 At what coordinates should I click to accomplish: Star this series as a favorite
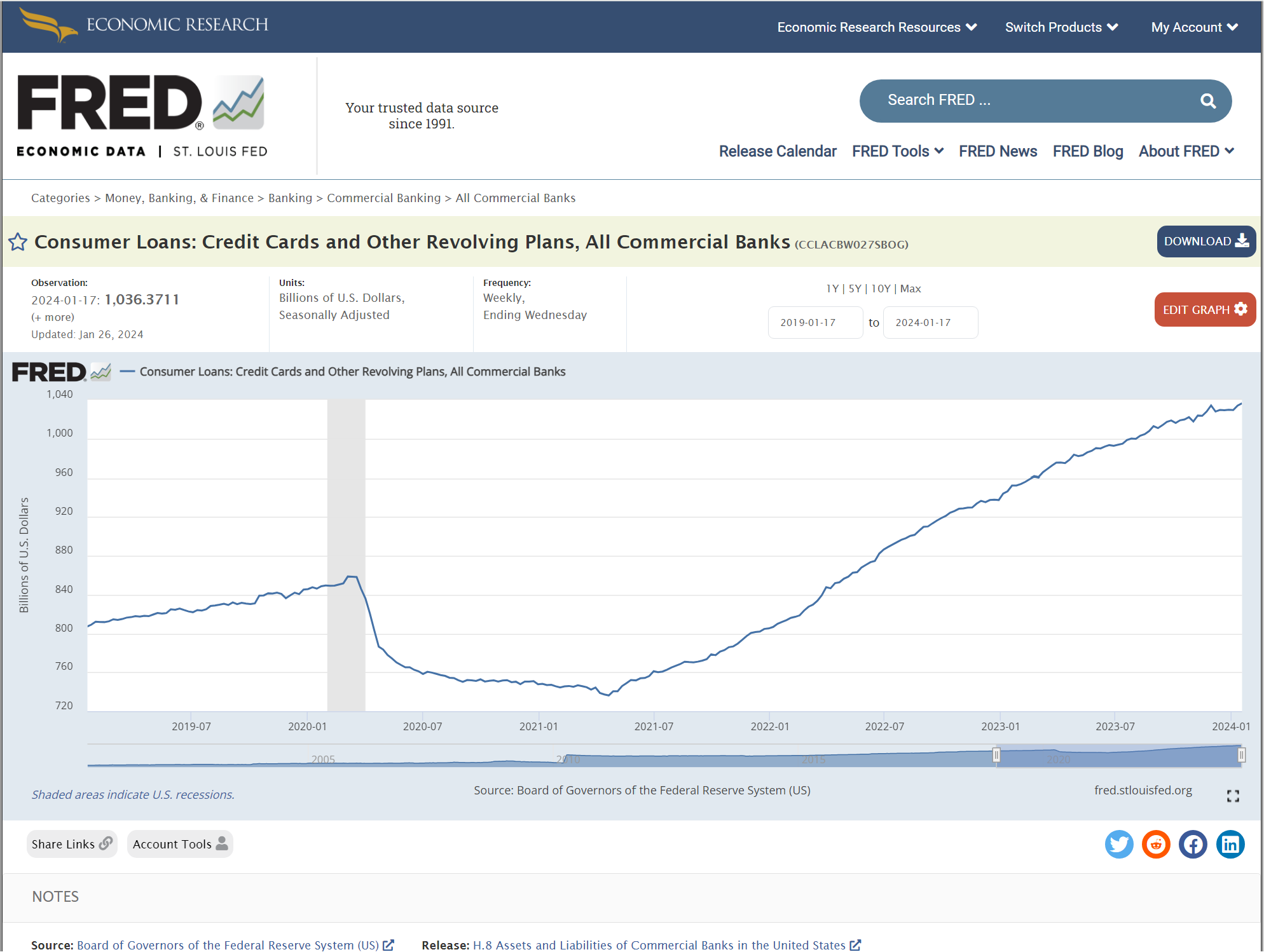click(x=18, y=242)
